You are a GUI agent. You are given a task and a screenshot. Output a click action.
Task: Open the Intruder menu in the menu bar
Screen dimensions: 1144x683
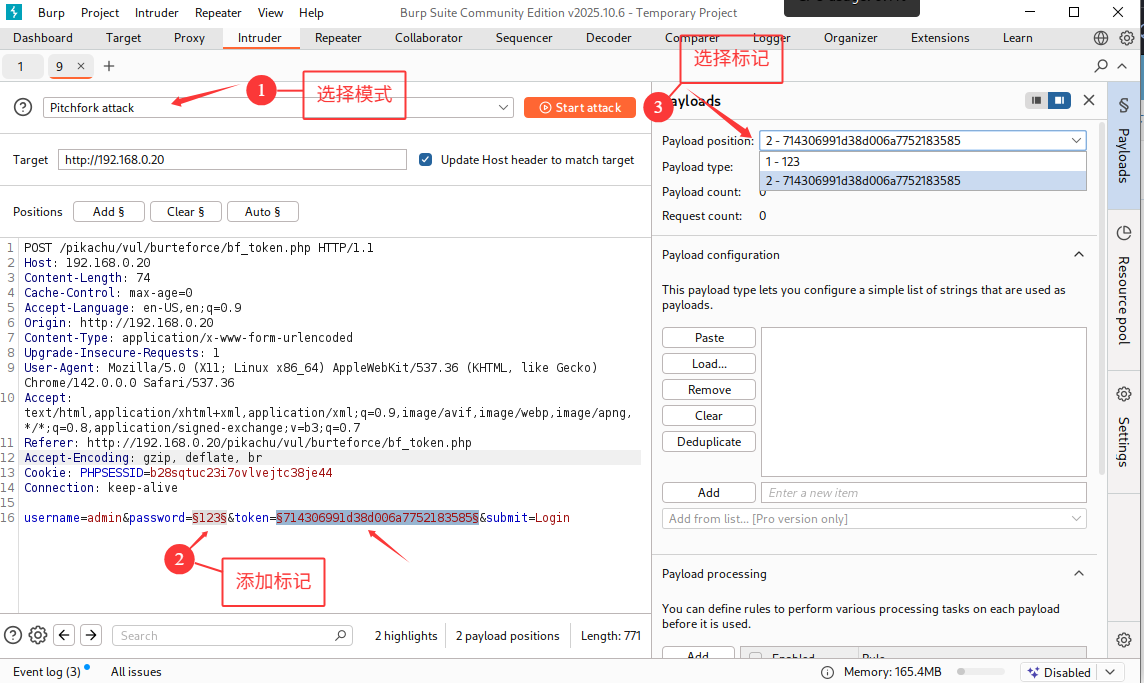point(156,12)
